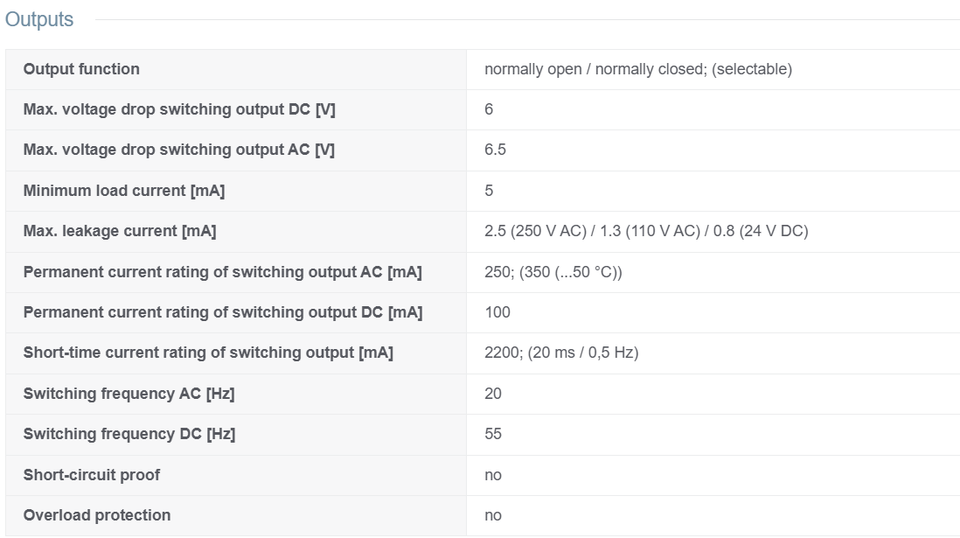
Task: Select the 250; (350 (...50 °C)) value
Action: pos(553,272)
